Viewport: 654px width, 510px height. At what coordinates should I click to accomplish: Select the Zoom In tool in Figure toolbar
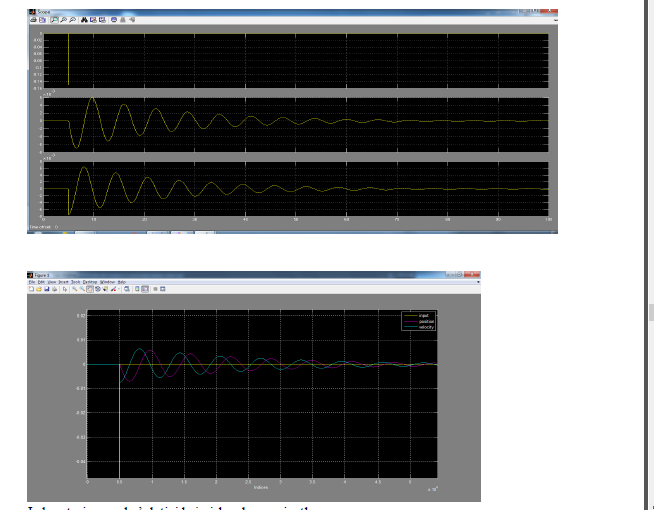[x=75, y=289]
